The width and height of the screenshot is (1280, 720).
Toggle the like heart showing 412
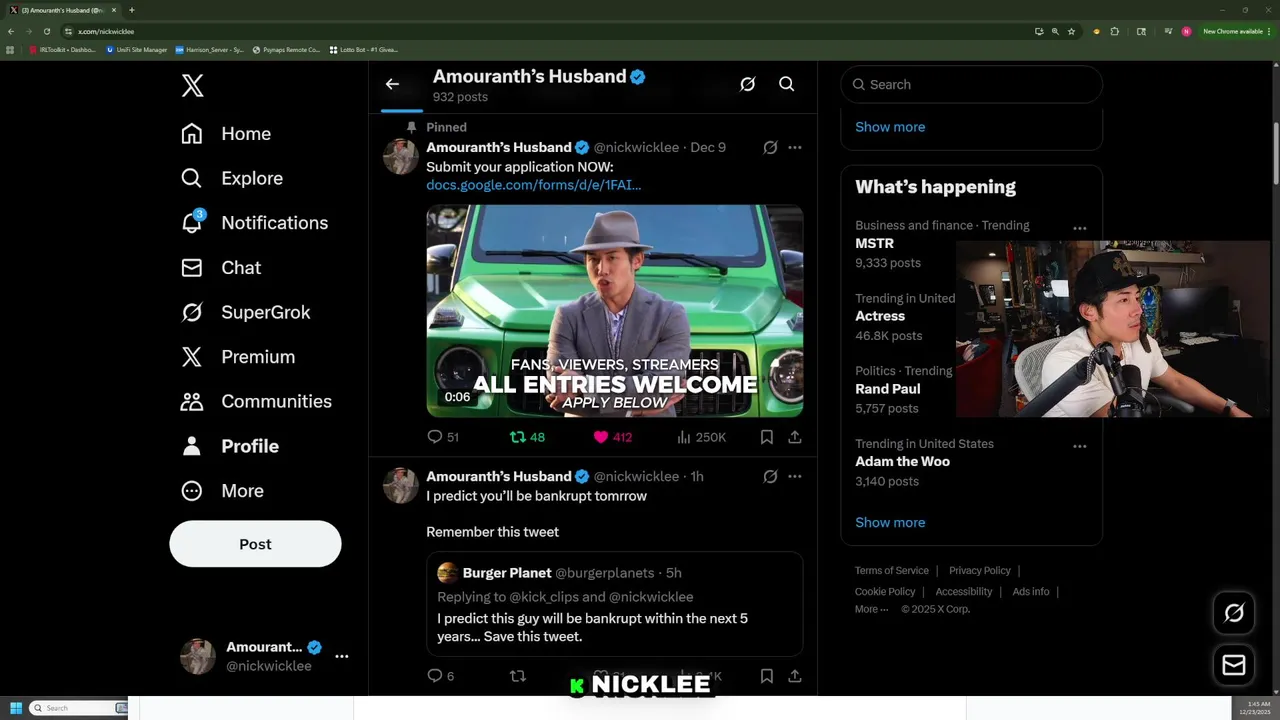[x=612, y=437]
